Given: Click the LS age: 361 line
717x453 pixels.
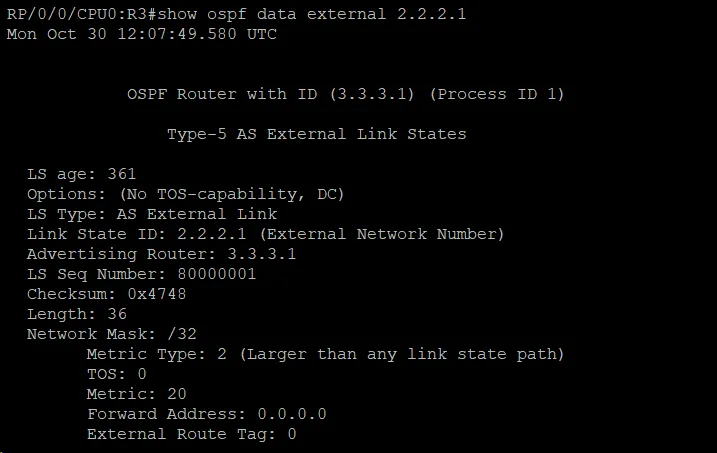Looking at the screenshot, I should 81,174.
